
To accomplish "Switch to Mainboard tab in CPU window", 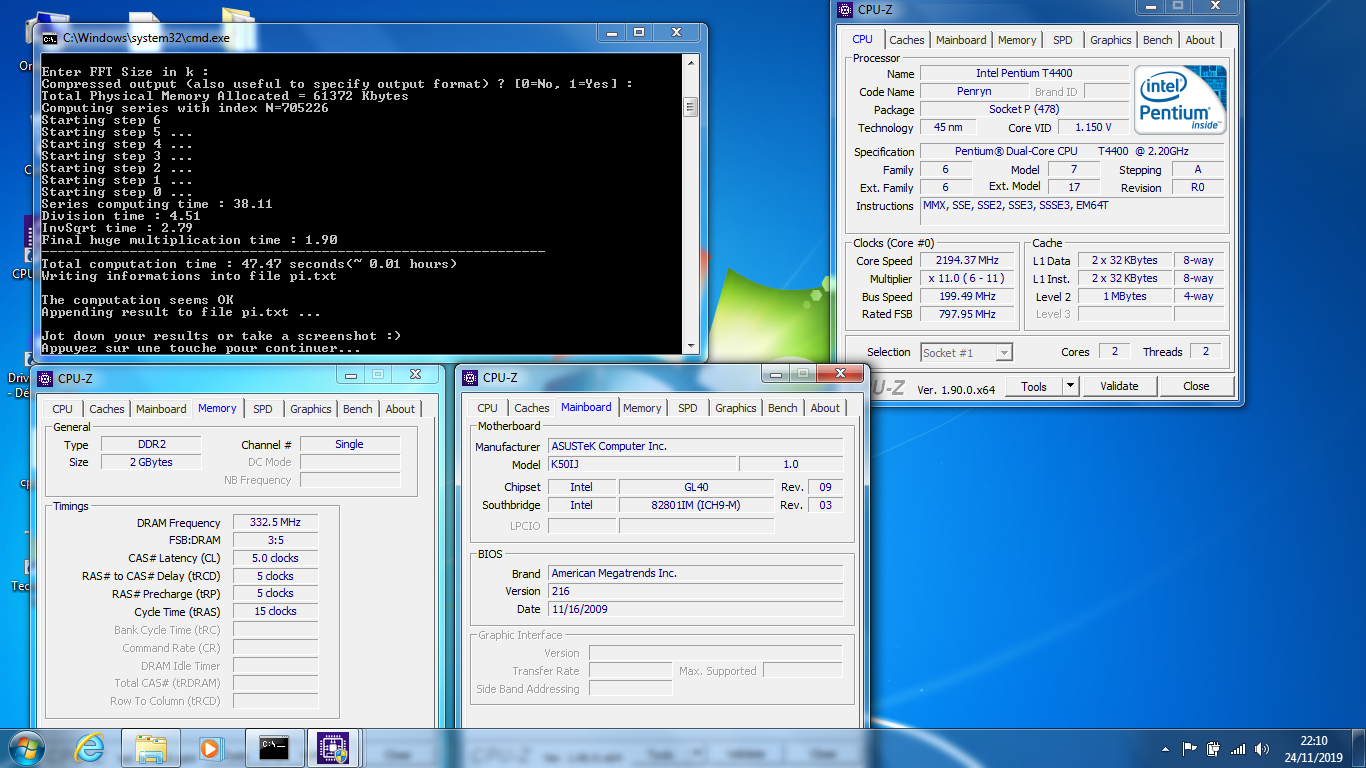I will tap(961, 40).
